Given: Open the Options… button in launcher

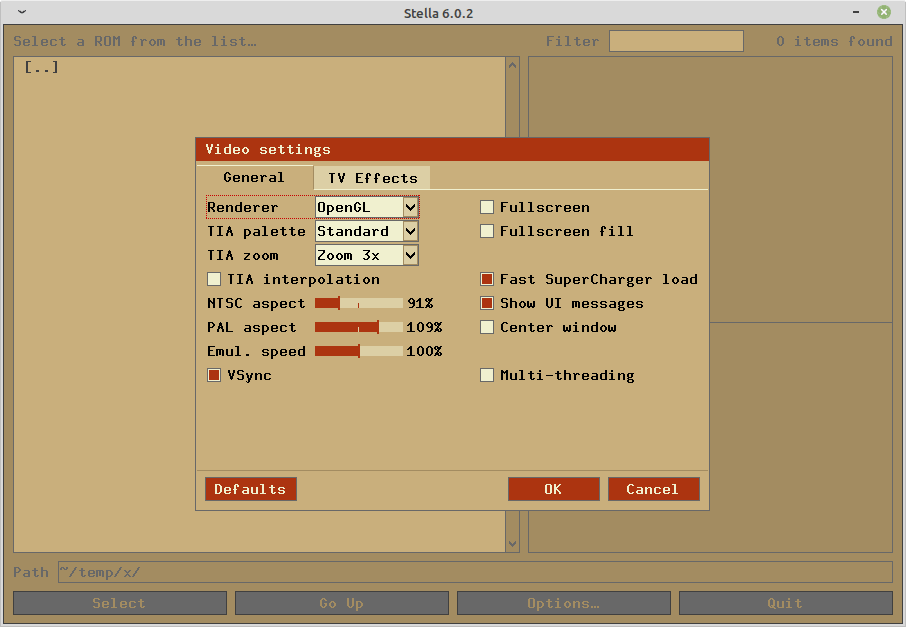Looking at the screenshot, I should click(x=563, y=603).
